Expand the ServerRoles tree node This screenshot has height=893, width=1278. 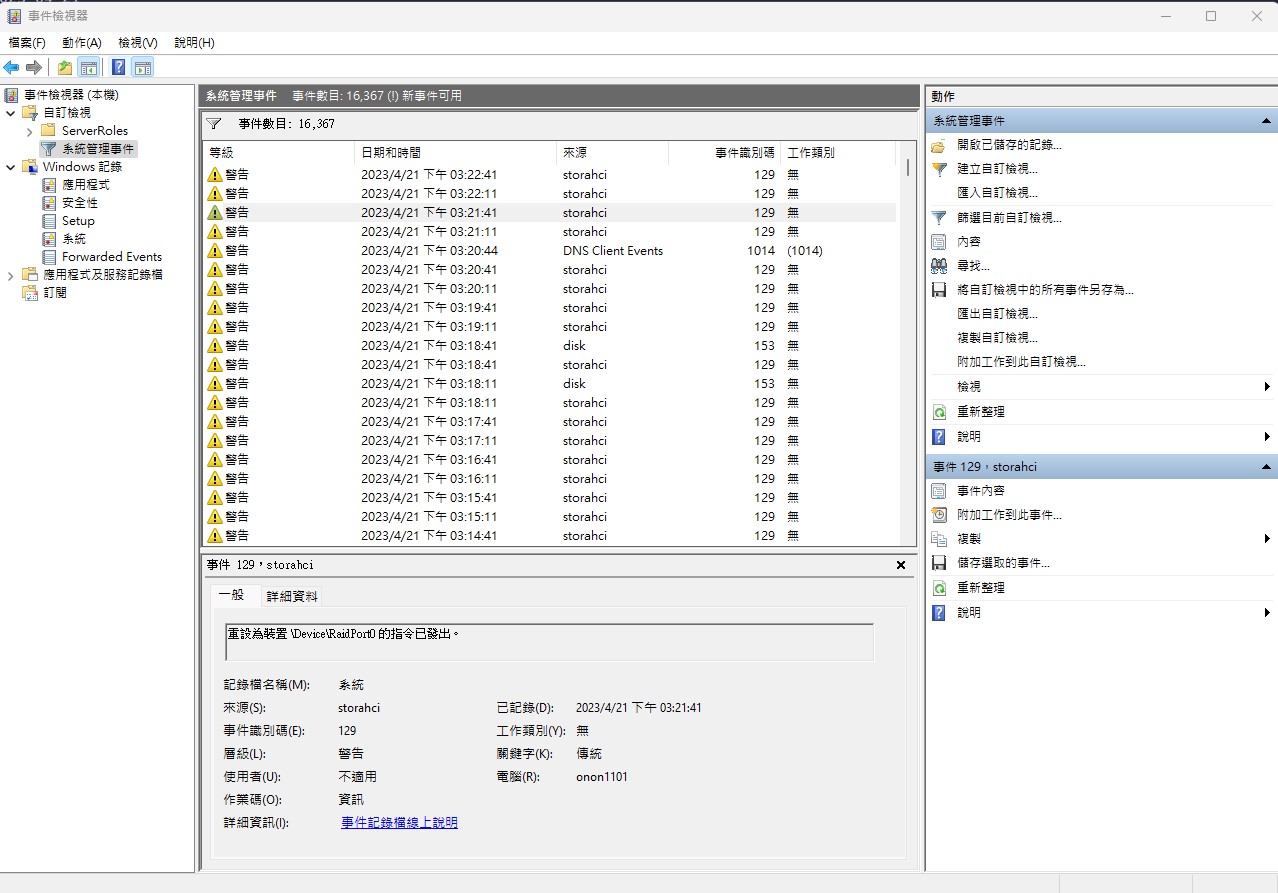[x=30, y=131]
